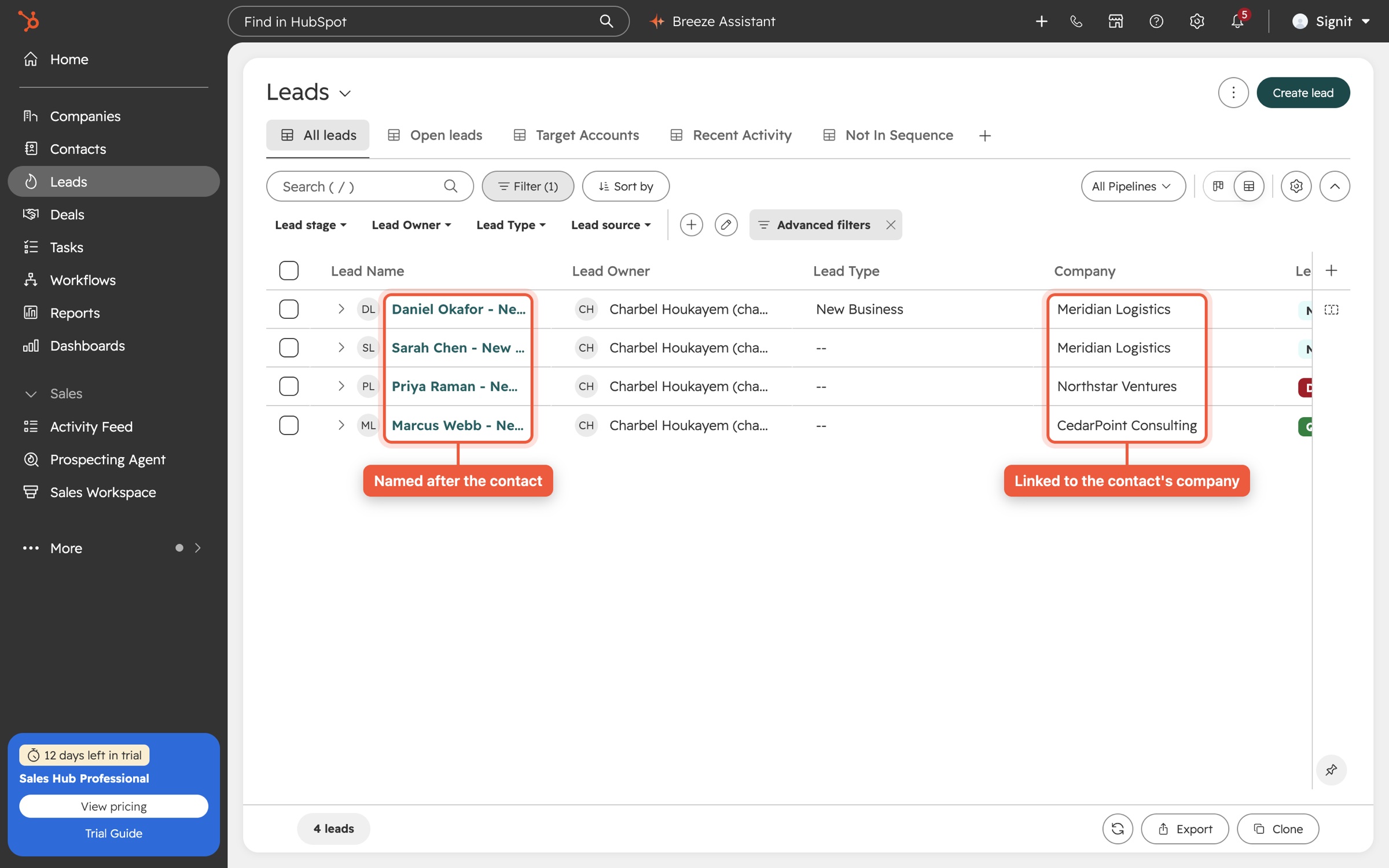
Task: Open the Lead Owner filter dropdown
Action: pos(411,225)
